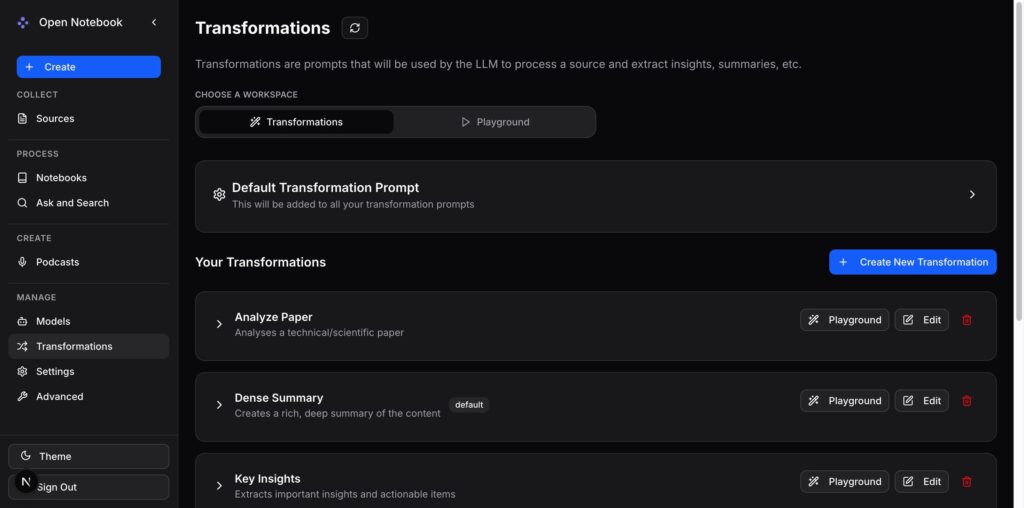Edit the Analyze Paper transformation
Screen dimensions: 1024x508
coord(921,320)
